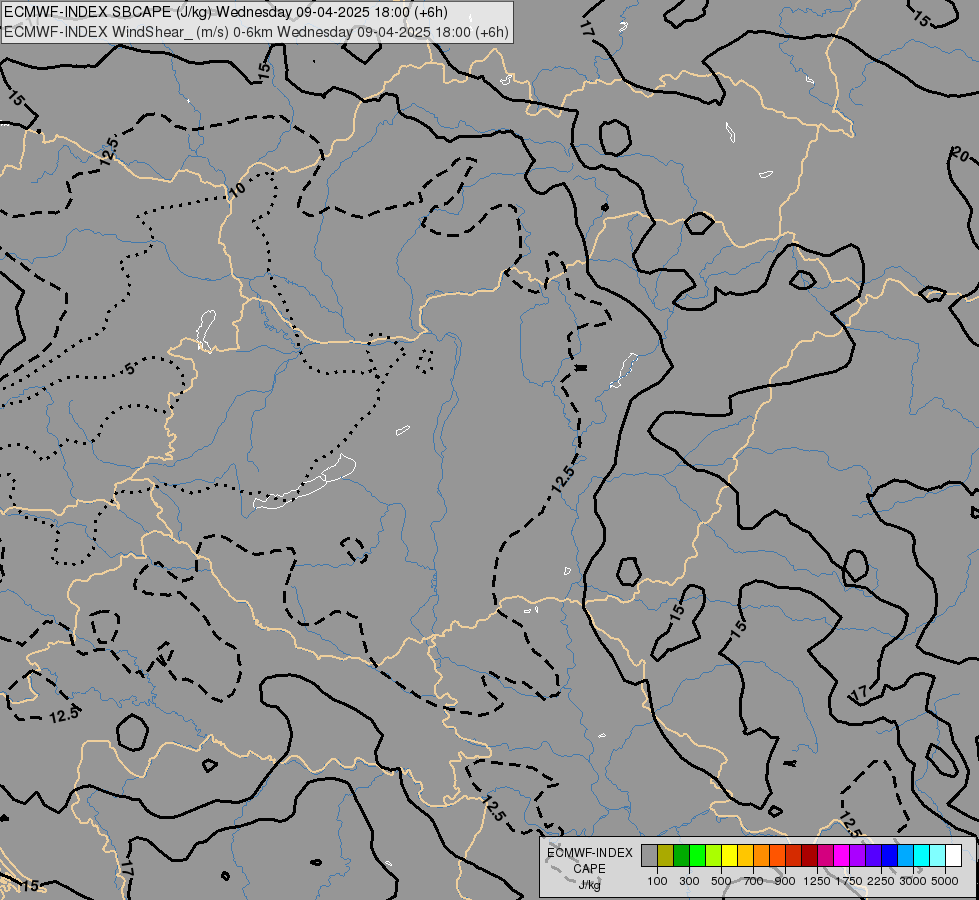This screenshot has width=979, height=900.
Task: Click the contour label 10 on the dotted line
Action: [x=238, y=190]
